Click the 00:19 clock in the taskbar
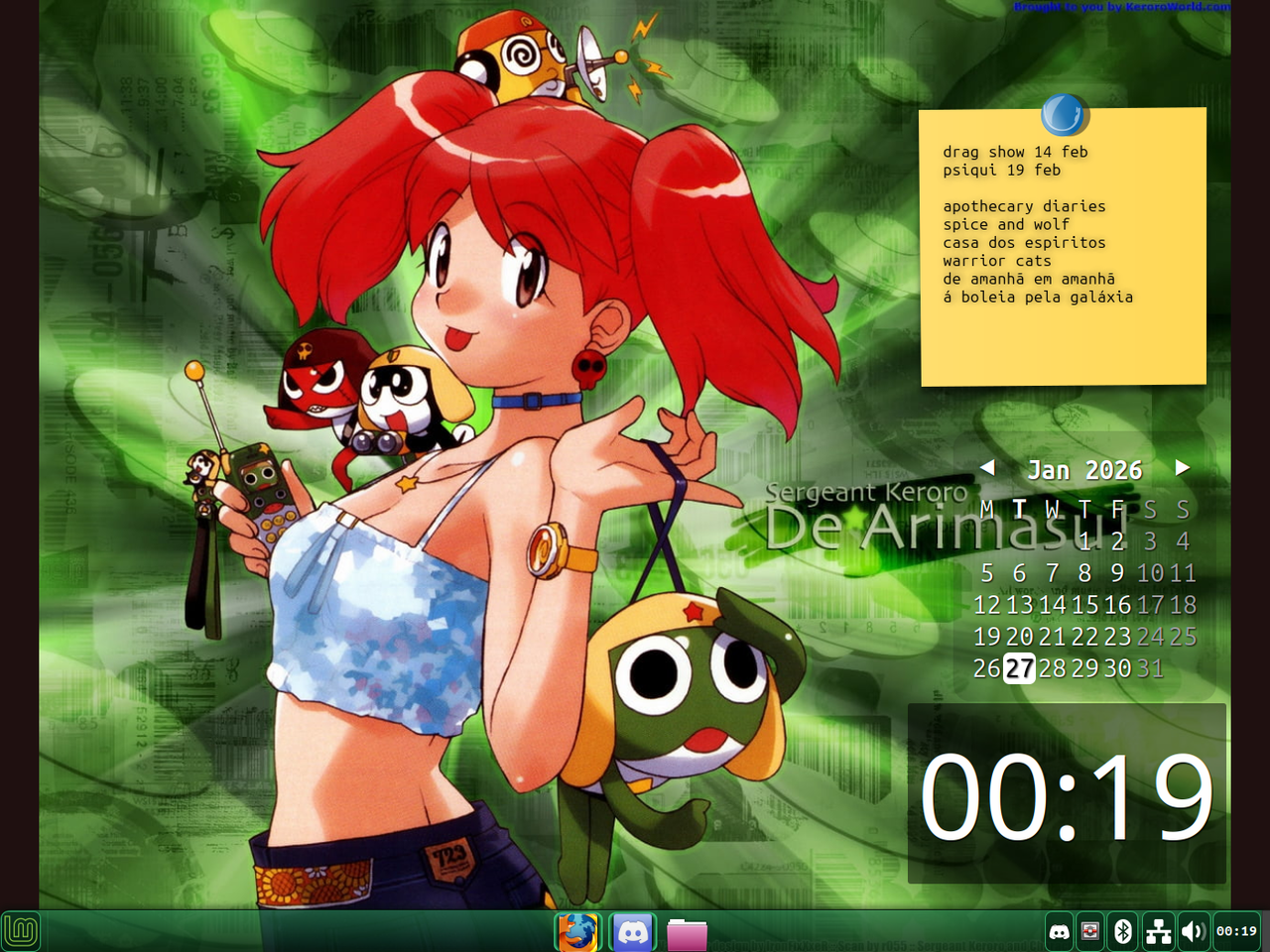 (x=1237, y=931)
